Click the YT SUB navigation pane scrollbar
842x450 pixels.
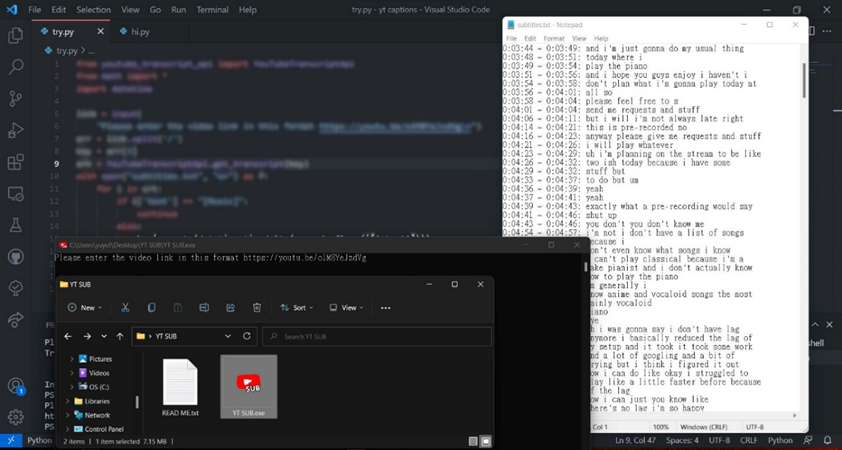click(137, 402)
